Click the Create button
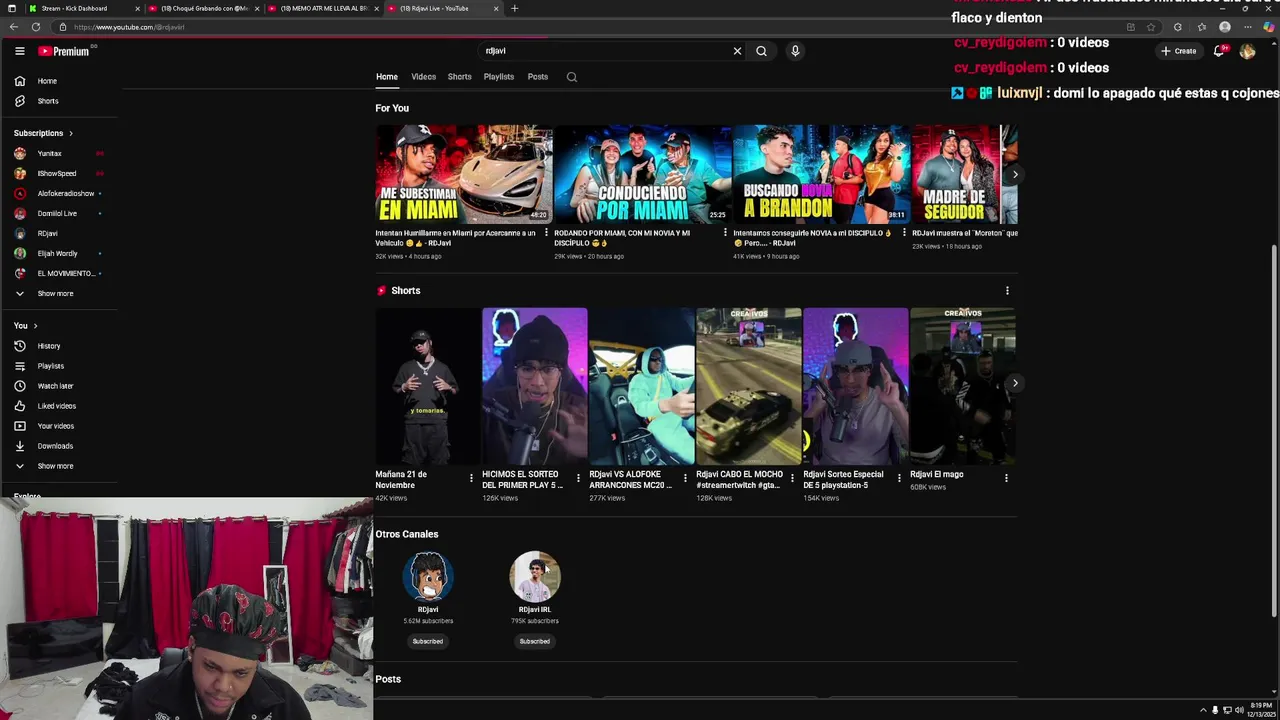1280x720 pixels. point(1178,51)
